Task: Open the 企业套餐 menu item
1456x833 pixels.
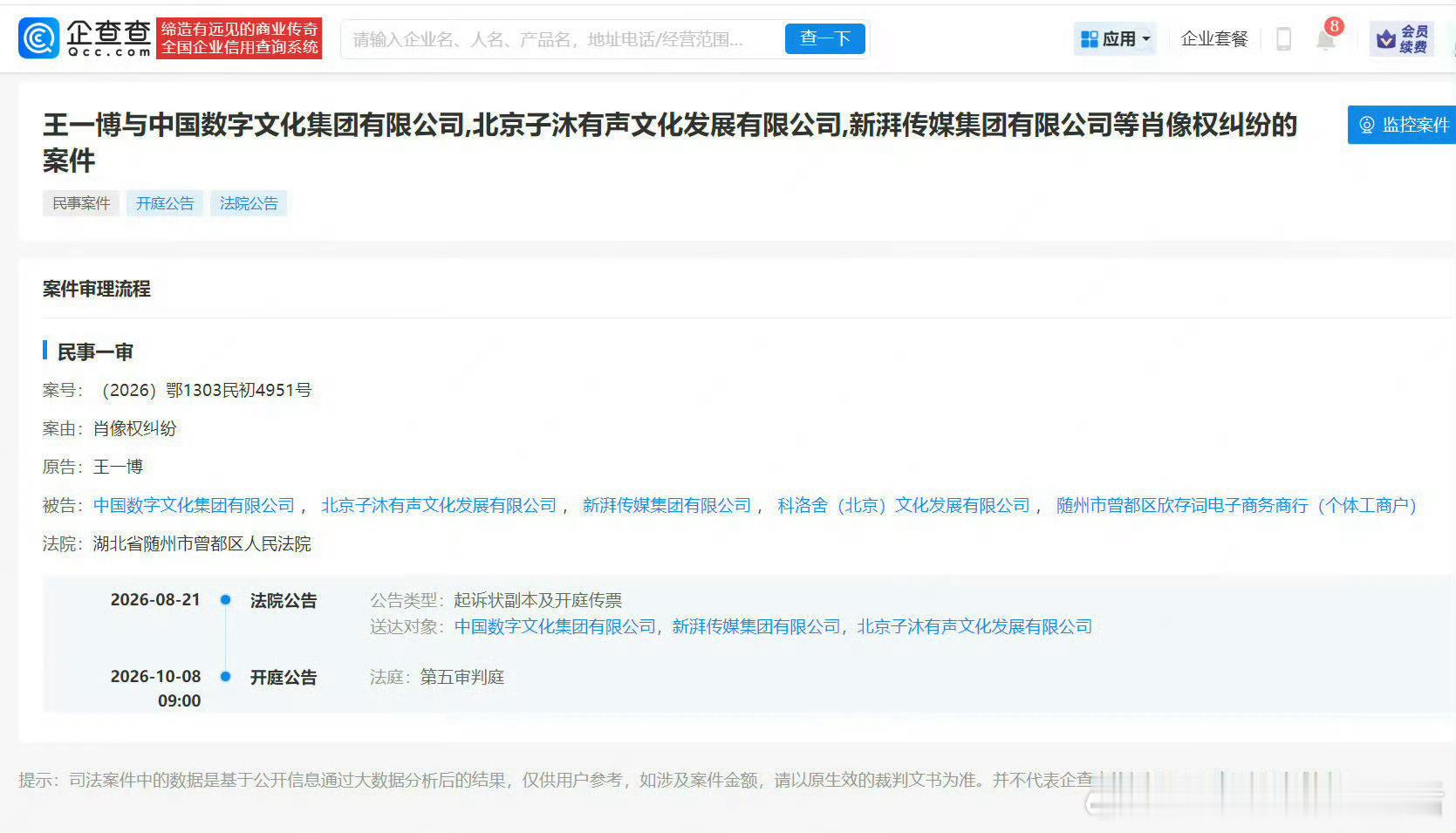Action: pos(1214,38)
